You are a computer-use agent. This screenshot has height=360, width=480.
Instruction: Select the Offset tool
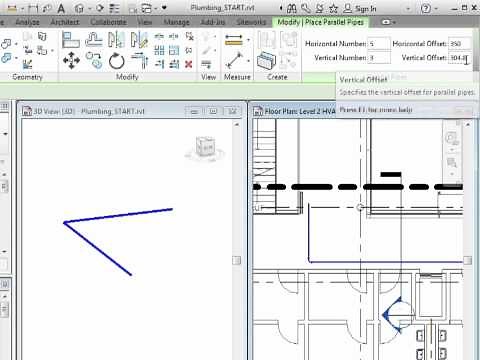pos(94,40)
